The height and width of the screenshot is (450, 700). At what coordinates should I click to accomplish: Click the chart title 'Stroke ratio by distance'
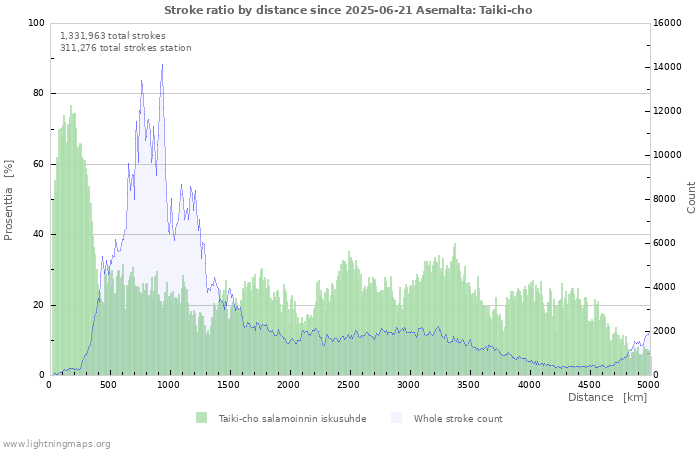pos(348,10)
